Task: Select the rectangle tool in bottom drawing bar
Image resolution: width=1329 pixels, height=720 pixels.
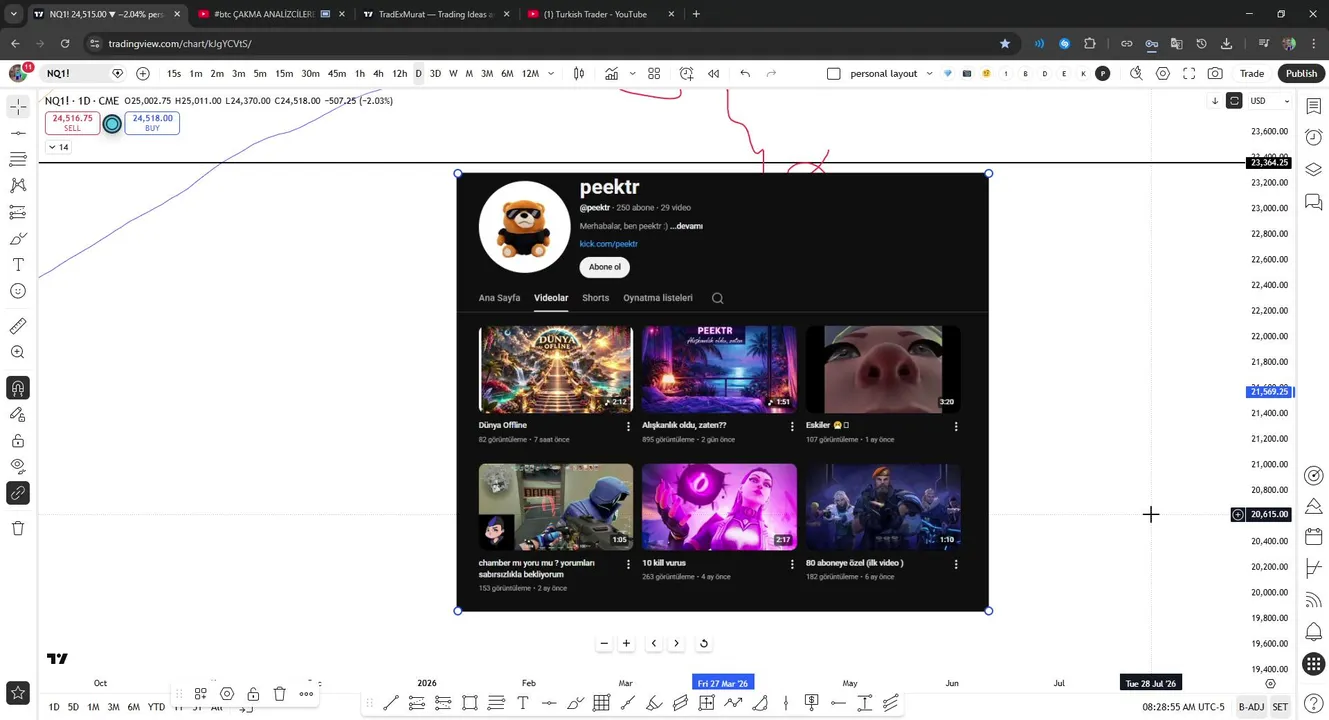Action: pyautogui.click(x=470, y=703)
